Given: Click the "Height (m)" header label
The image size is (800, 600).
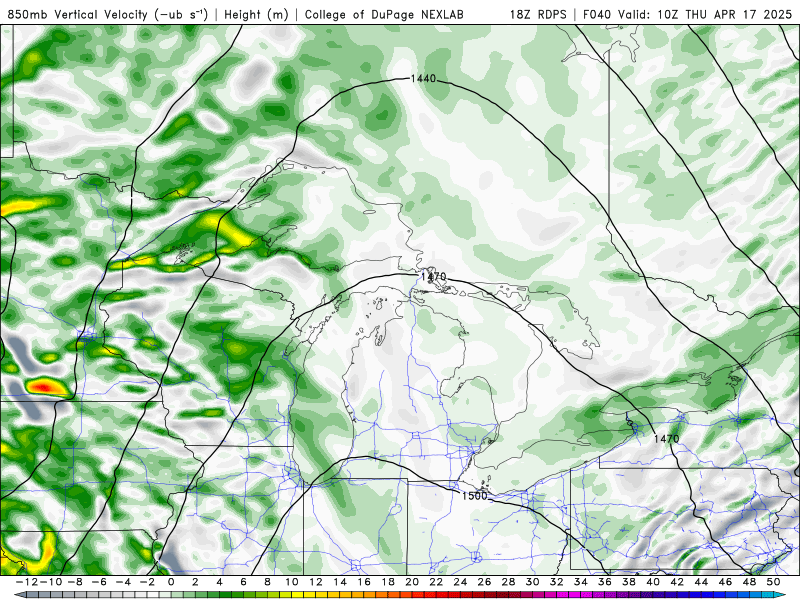Looking at the screenshot, I should (x=256, y=14).
